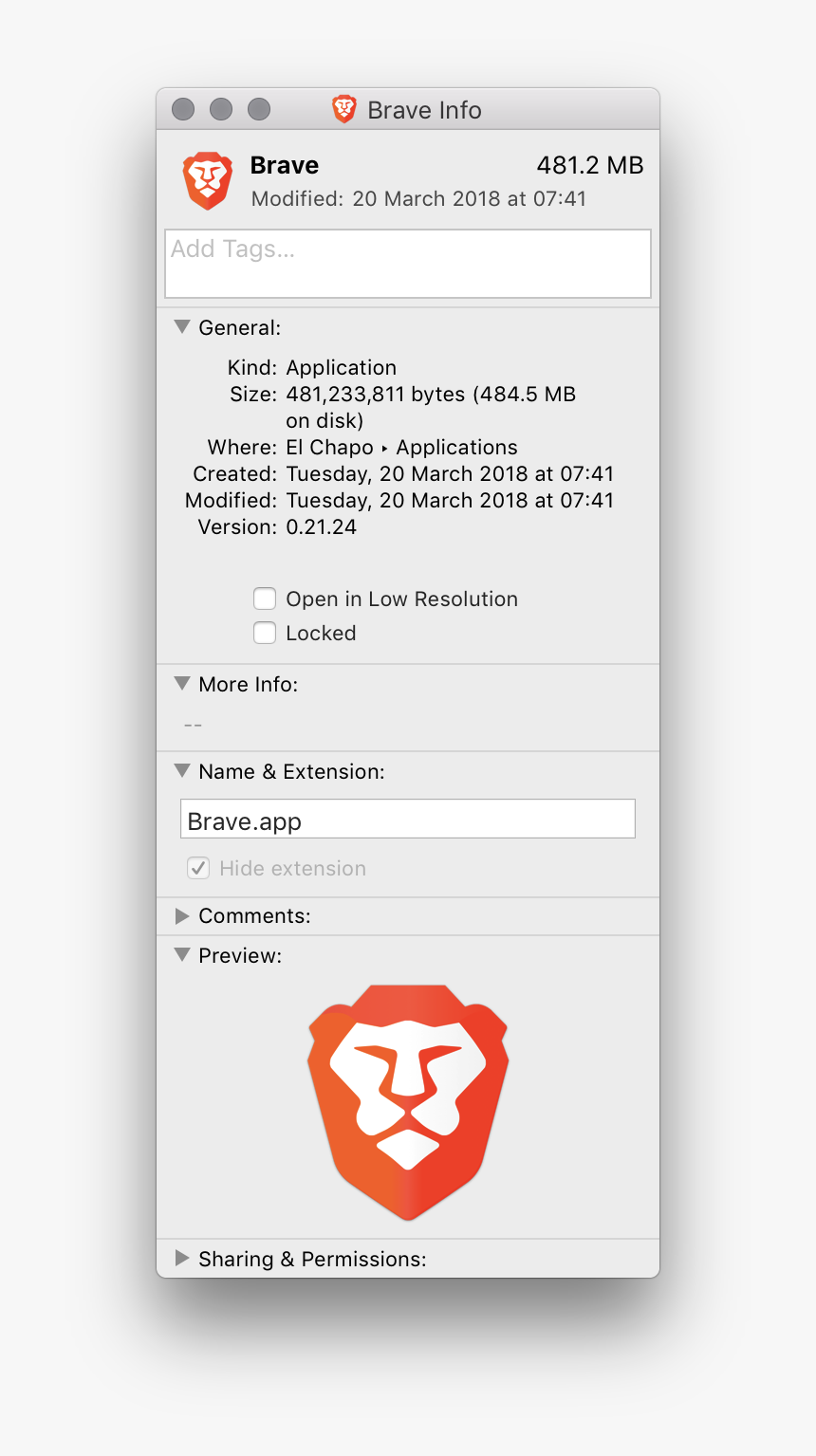
Task: Click version value '0.21.24'
Action: point(322,527)
